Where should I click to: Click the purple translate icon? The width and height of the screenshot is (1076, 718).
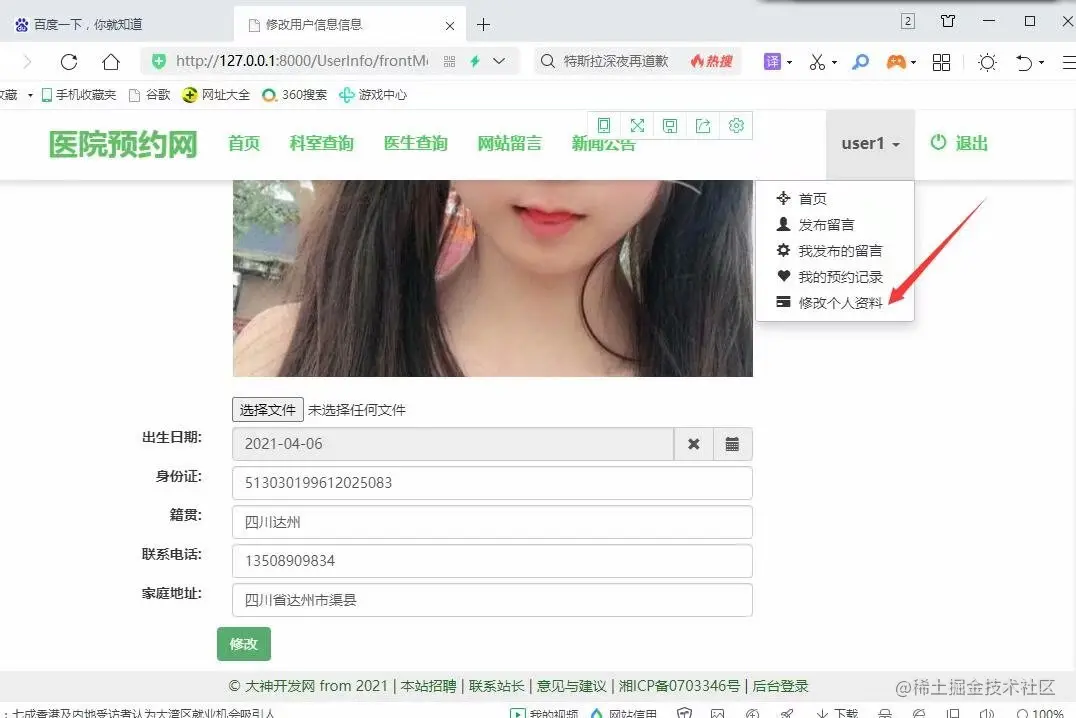pos(772,62)
